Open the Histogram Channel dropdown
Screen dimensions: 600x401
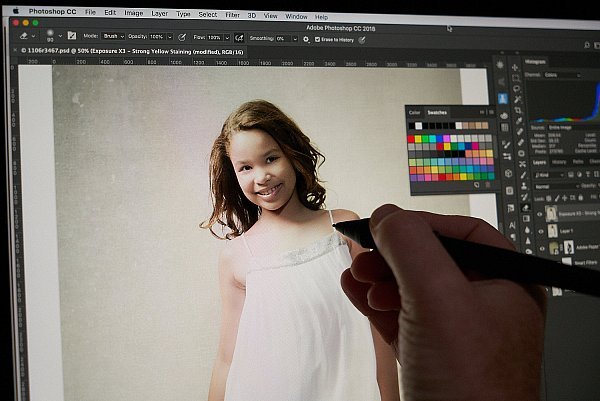562,75
